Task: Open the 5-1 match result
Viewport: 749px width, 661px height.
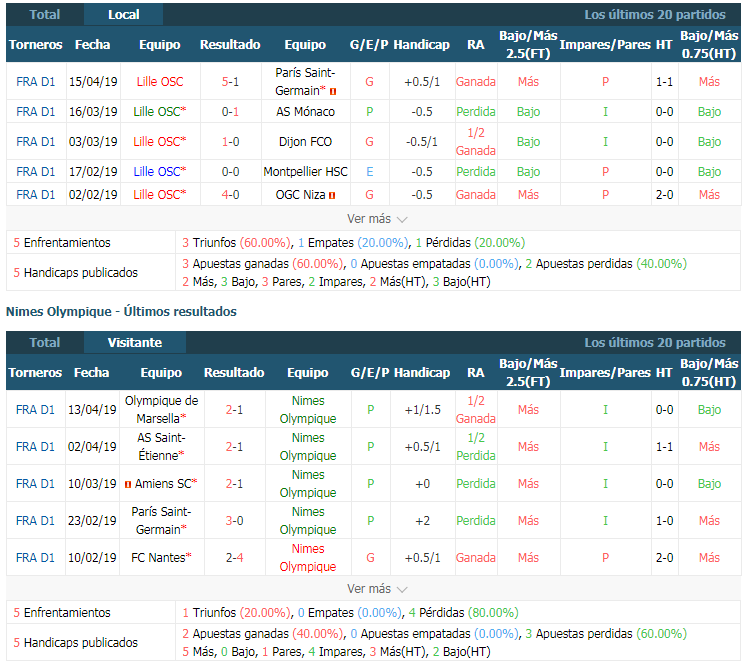Action: coord(230,82)
